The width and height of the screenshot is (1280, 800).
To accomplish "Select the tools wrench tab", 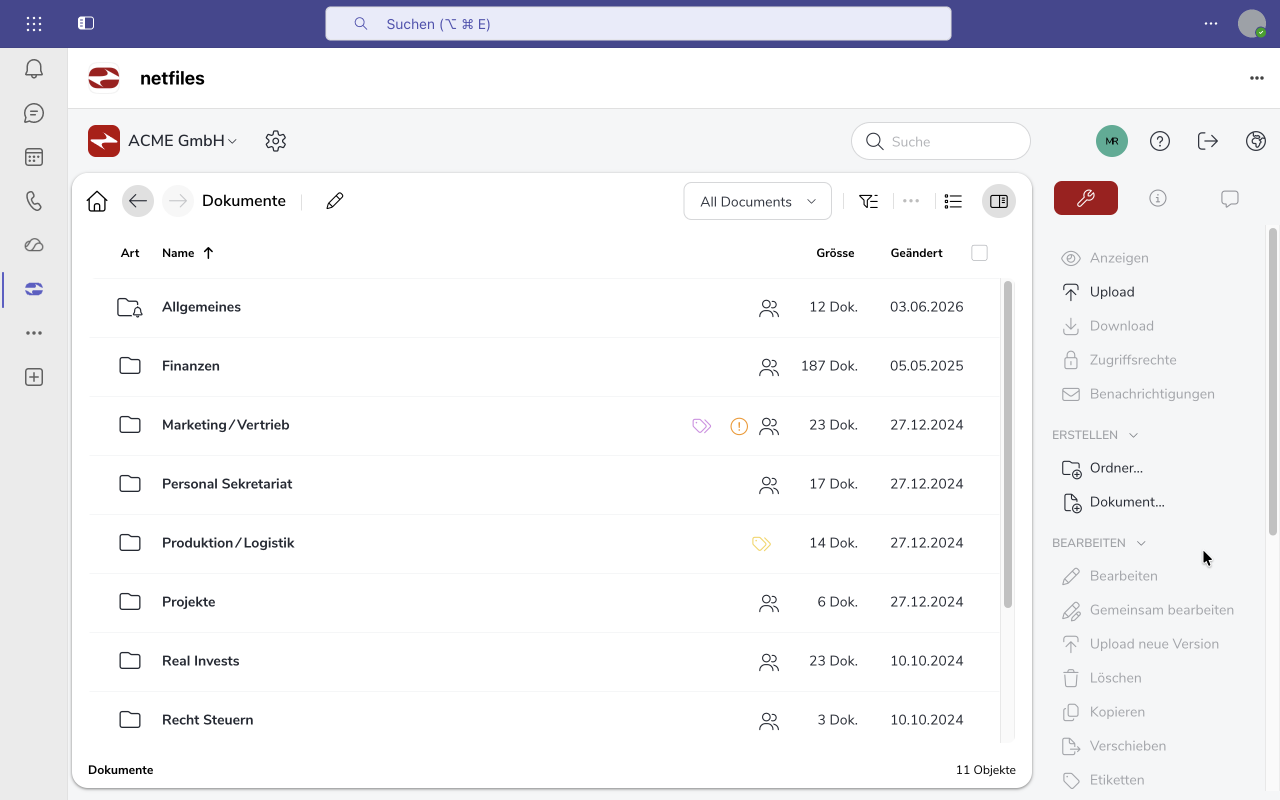I will coord(1086,198).
